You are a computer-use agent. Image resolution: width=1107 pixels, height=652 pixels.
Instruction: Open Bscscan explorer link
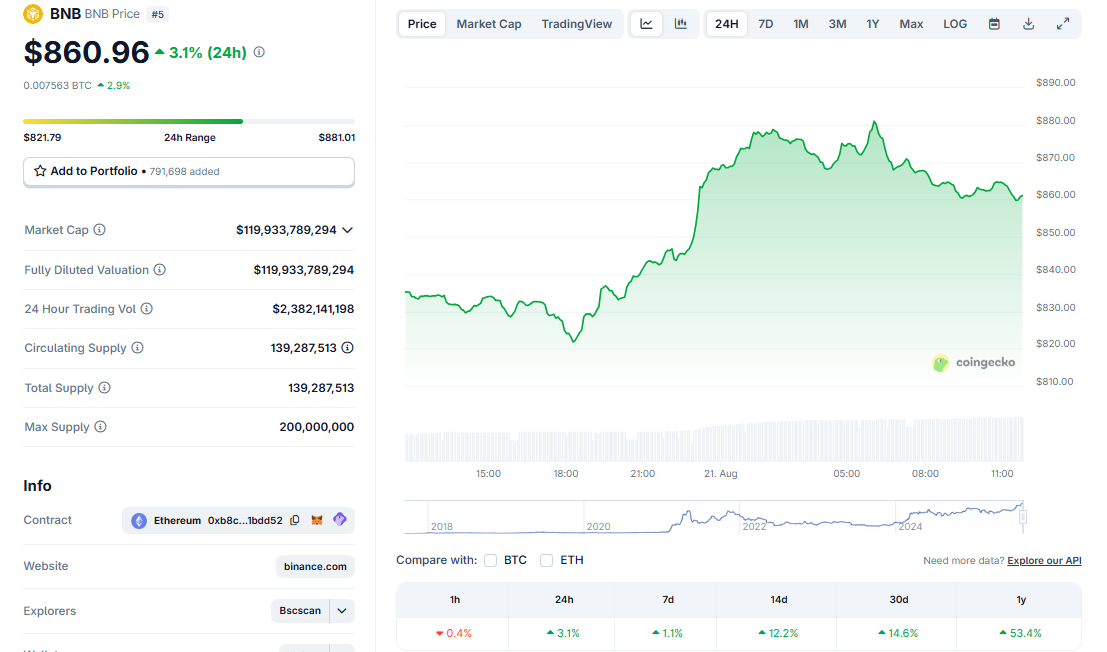pos(300,611)
